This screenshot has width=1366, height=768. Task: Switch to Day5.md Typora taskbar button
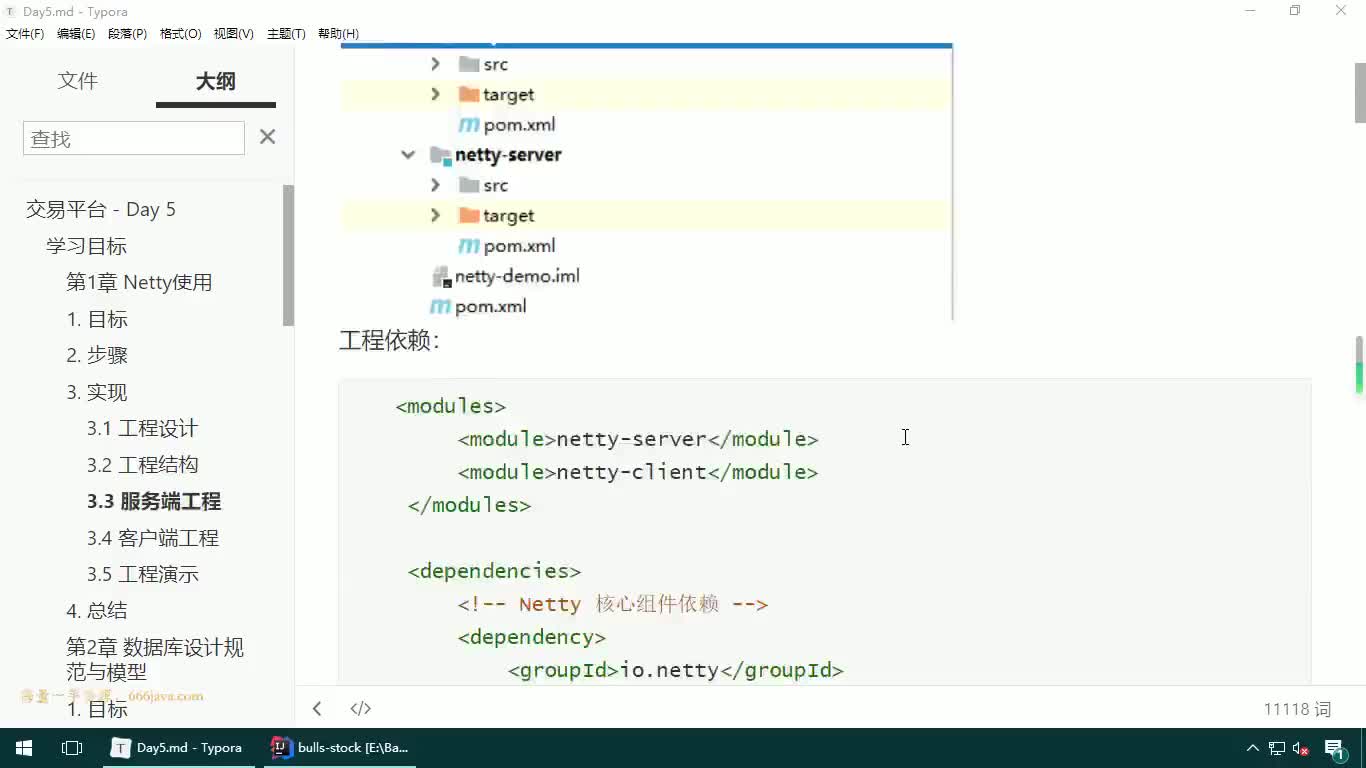(180, 747)
